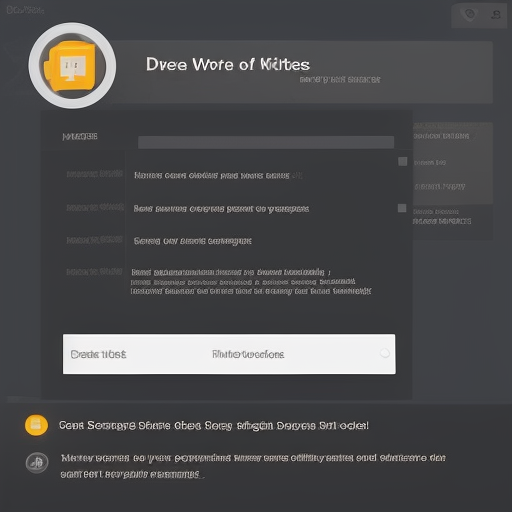Click the white monitor glyph inside yellow icon
The width and height of the screenshot is (512, 512).
(x=73, y=67)
